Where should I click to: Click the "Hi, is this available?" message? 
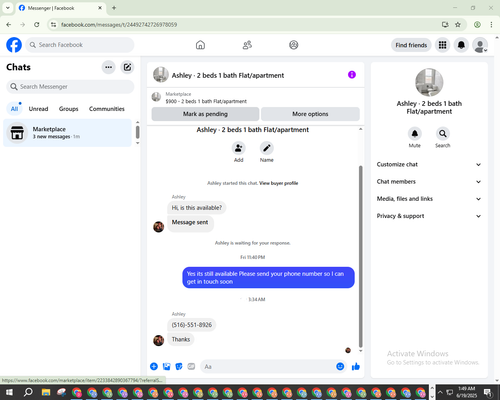click(x=197, y=208)
